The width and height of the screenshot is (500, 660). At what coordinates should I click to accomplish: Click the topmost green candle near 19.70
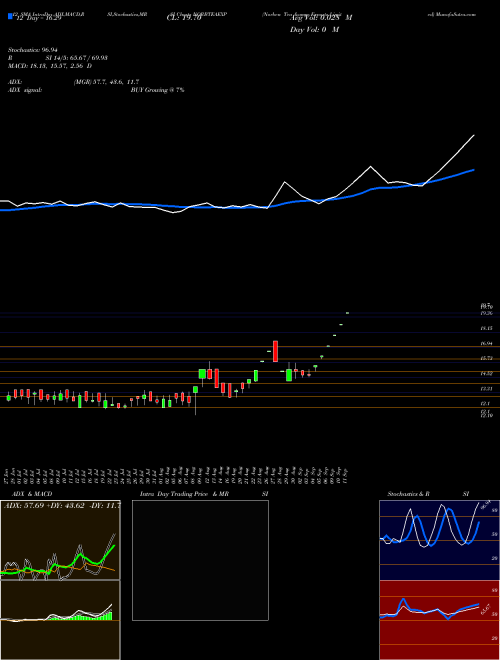click(x=347, y=313)
